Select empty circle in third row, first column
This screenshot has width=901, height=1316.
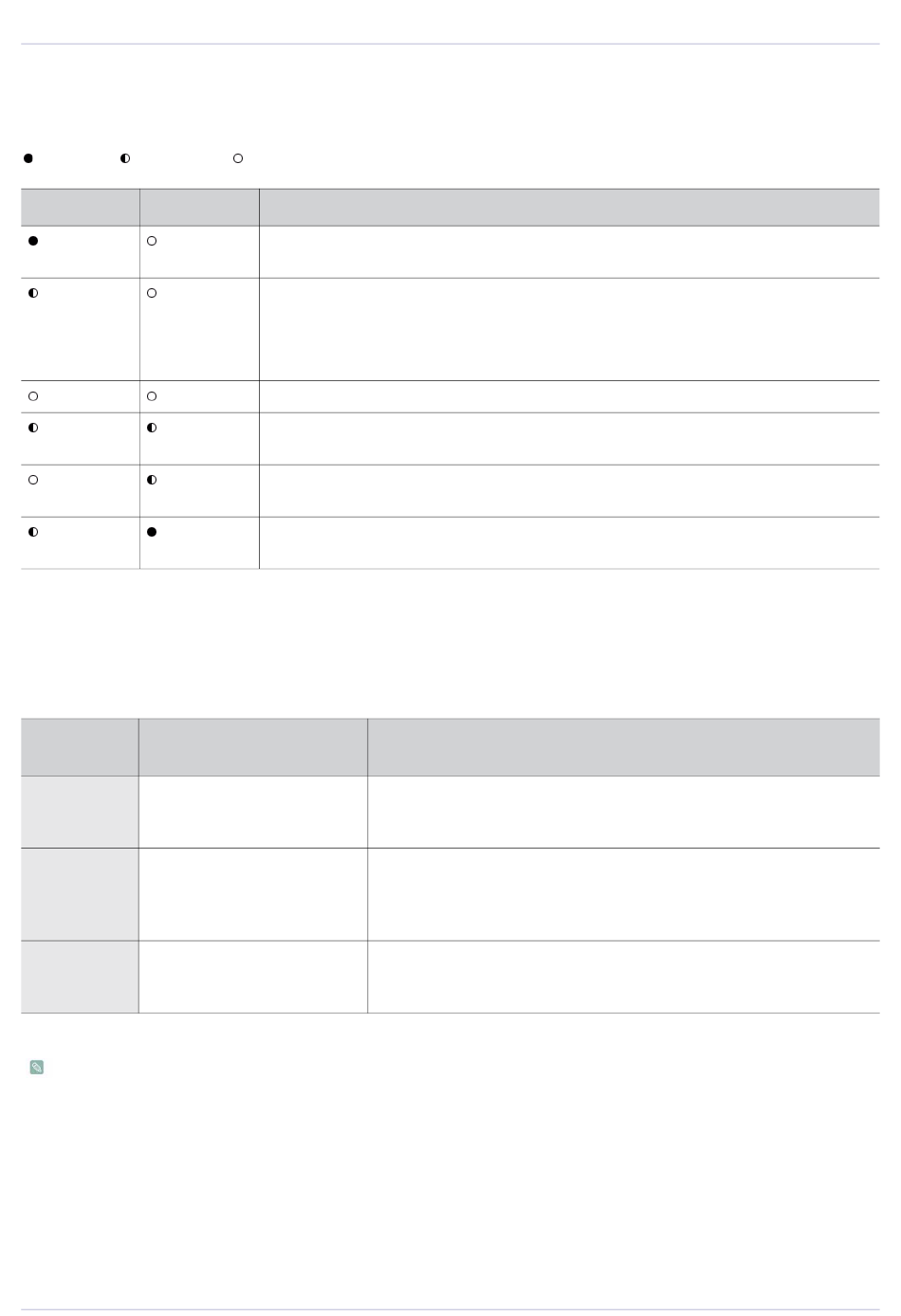click(x=33, y=396)
